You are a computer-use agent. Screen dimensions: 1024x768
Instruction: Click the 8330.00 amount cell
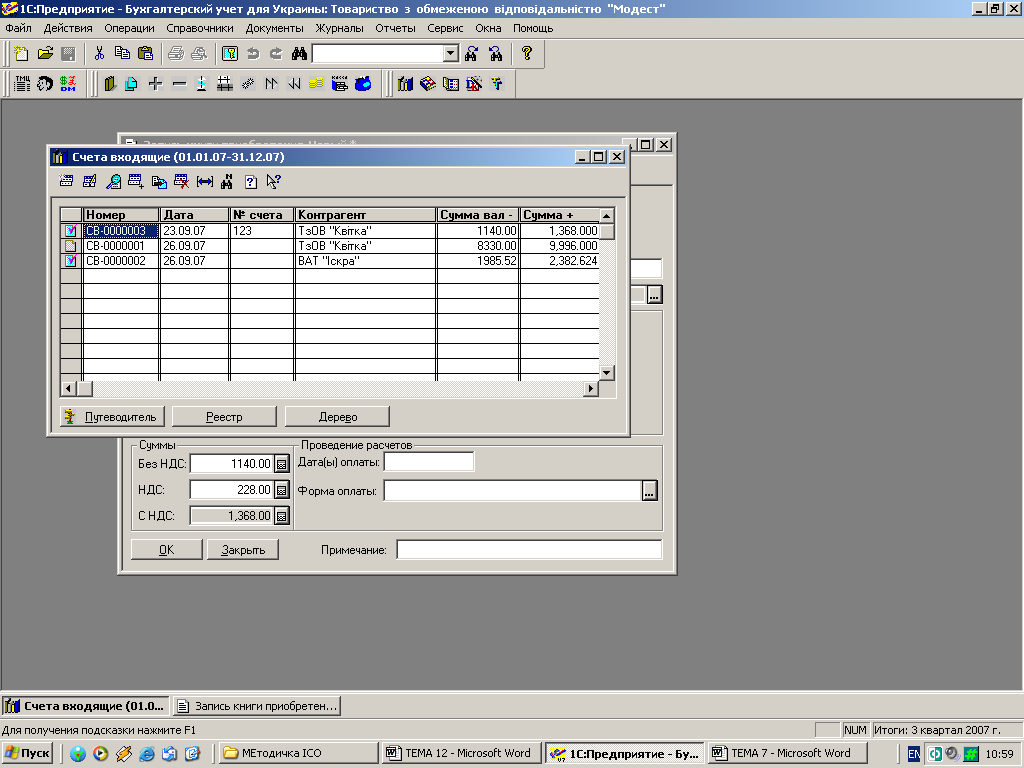point(478,246)
